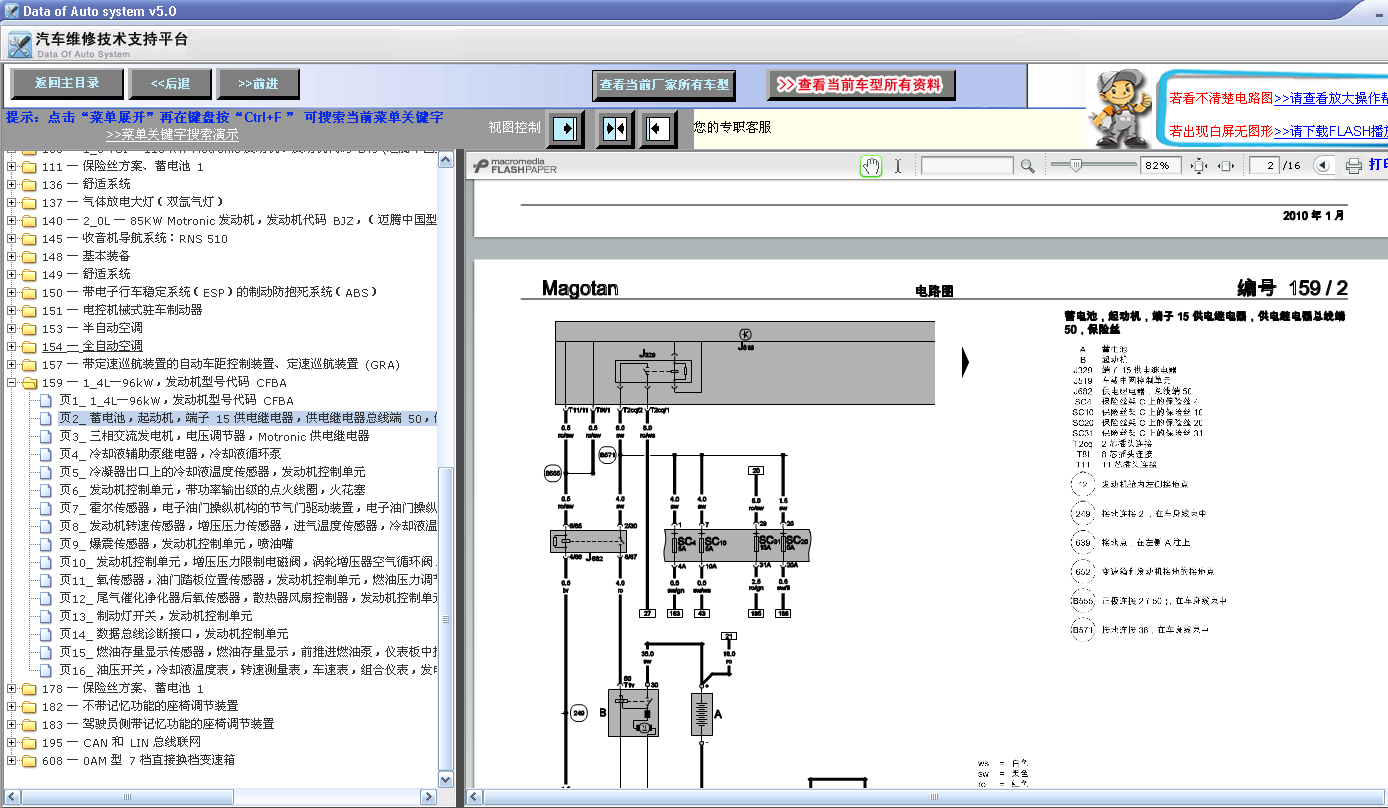
Task: Click the fit-to-page zoom icon
Action: (1200, 166)
